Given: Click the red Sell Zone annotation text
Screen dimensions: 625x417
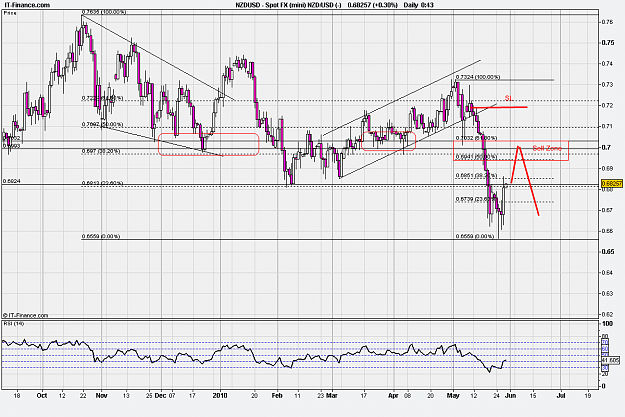Looking at the screenshot, I should 547,148.
